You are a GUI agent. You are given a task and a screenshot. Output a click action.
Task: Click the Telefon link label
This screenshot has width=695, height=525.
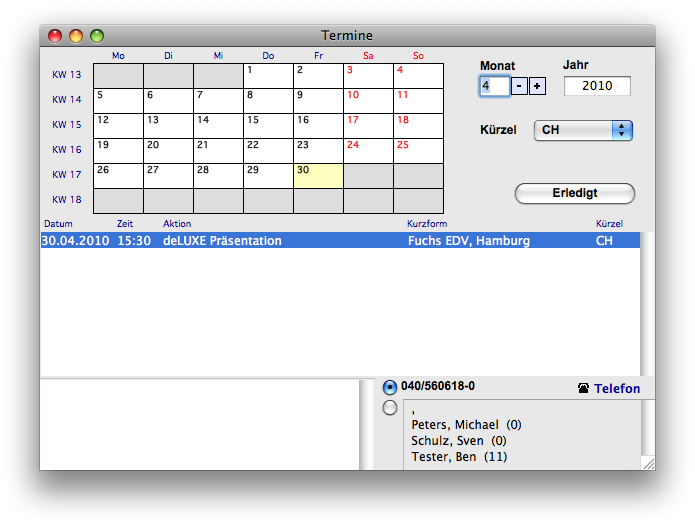[x=617, y=388]
